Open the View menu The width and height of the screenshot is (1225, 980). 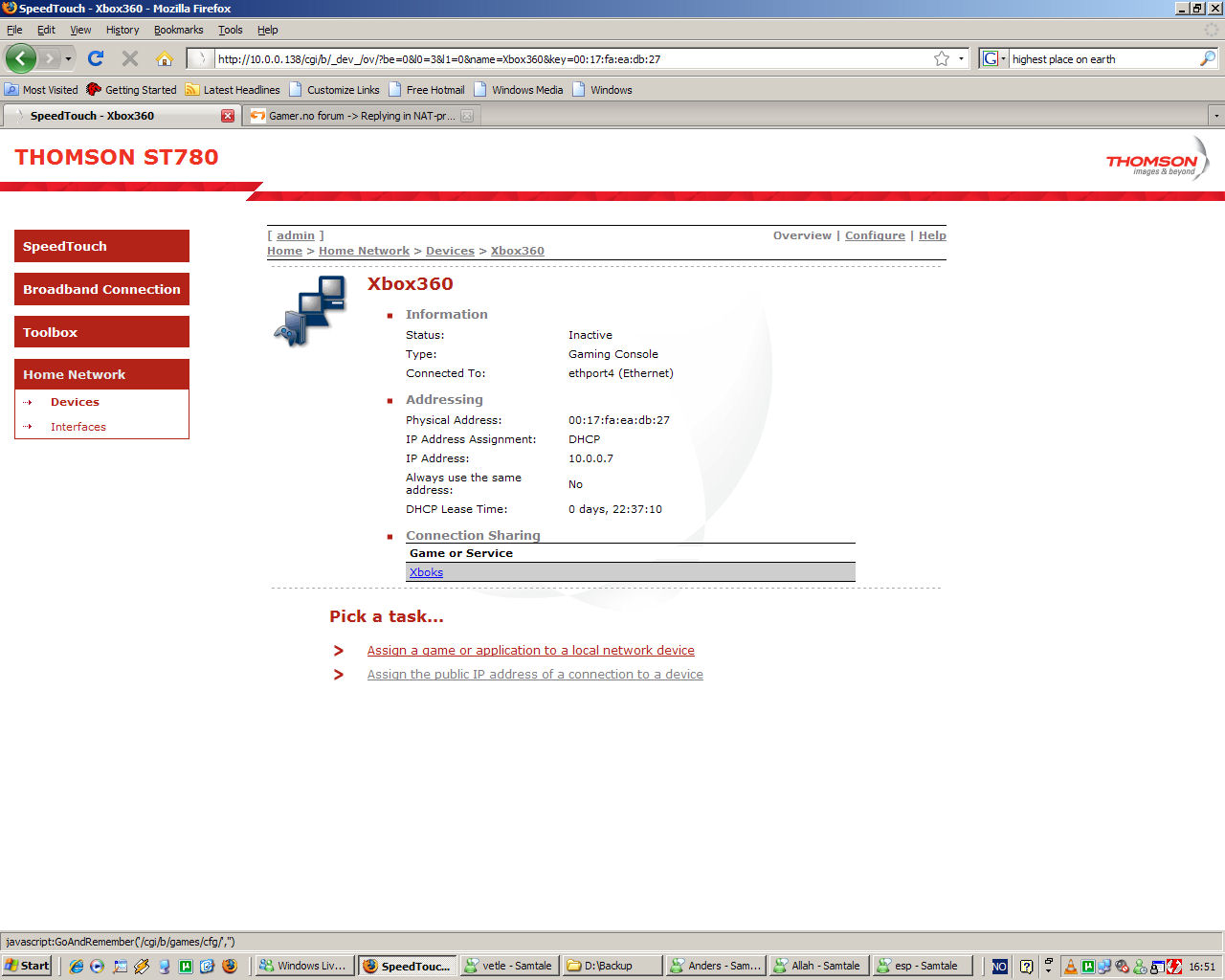(80, 30)
